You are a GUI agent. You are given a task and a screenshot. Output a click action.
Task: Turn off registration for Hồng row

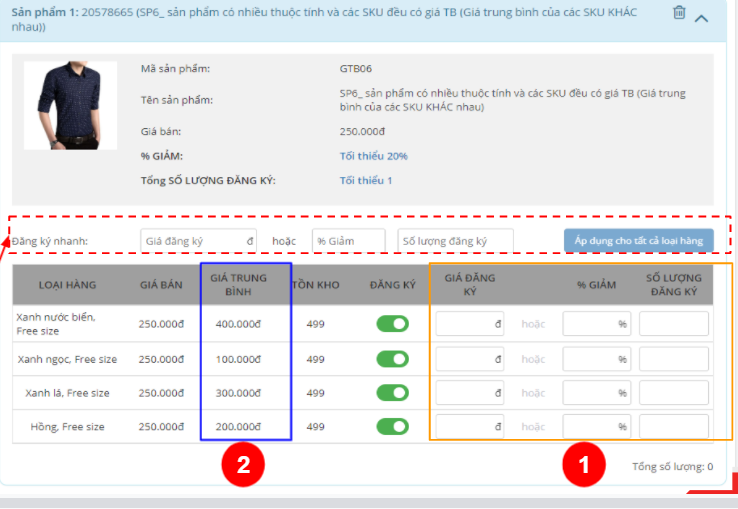point(392,427)
